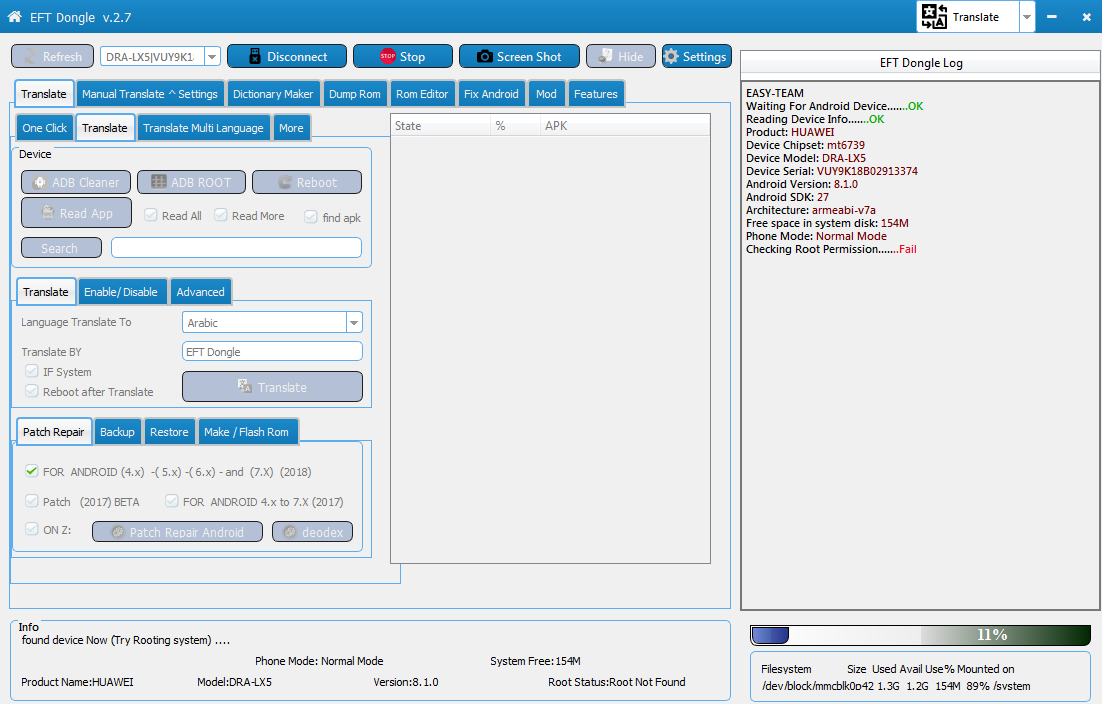The width and height of the screenshot is (1102, 704).
Task: Toggle the ON Z: checkbox
Action: tap(32, 529)
